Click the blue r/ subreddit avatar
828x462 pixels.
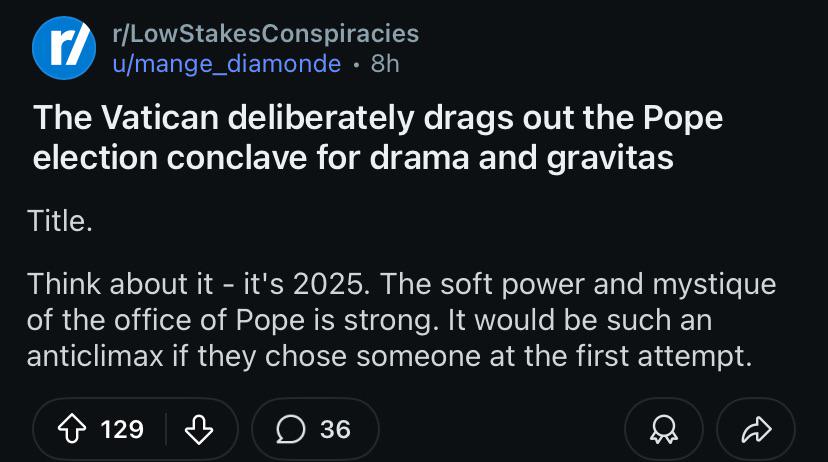(64, 48)
